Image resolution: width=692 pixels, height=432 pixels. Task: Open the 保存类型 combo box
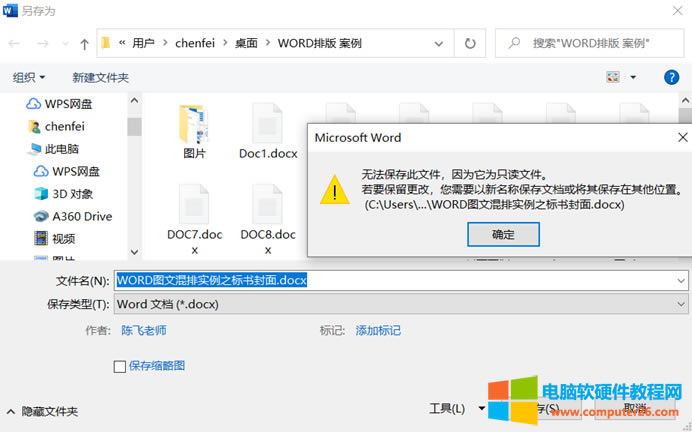[401, 304]
